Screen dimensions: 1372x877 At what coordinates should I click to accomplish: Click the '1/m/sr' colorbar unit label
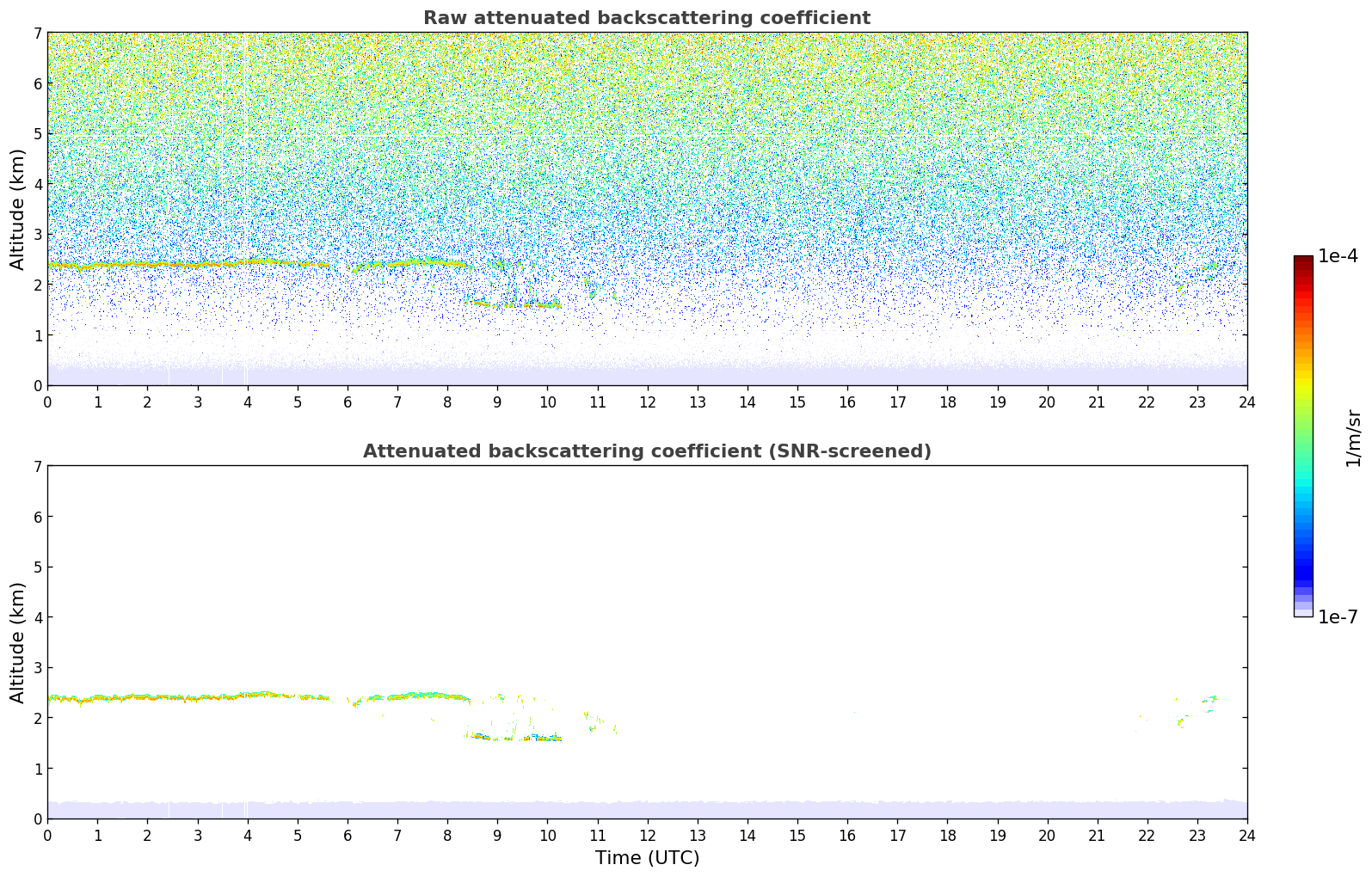click(1353, 438)
